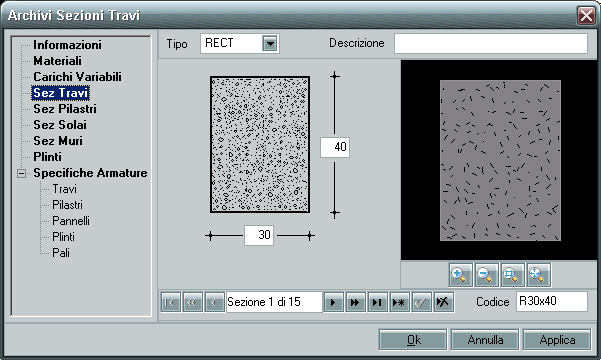Image resolution: width=601 pixels, height=360 pixels.
Task: Click the Ok button
Action: [x=413, y=340]
